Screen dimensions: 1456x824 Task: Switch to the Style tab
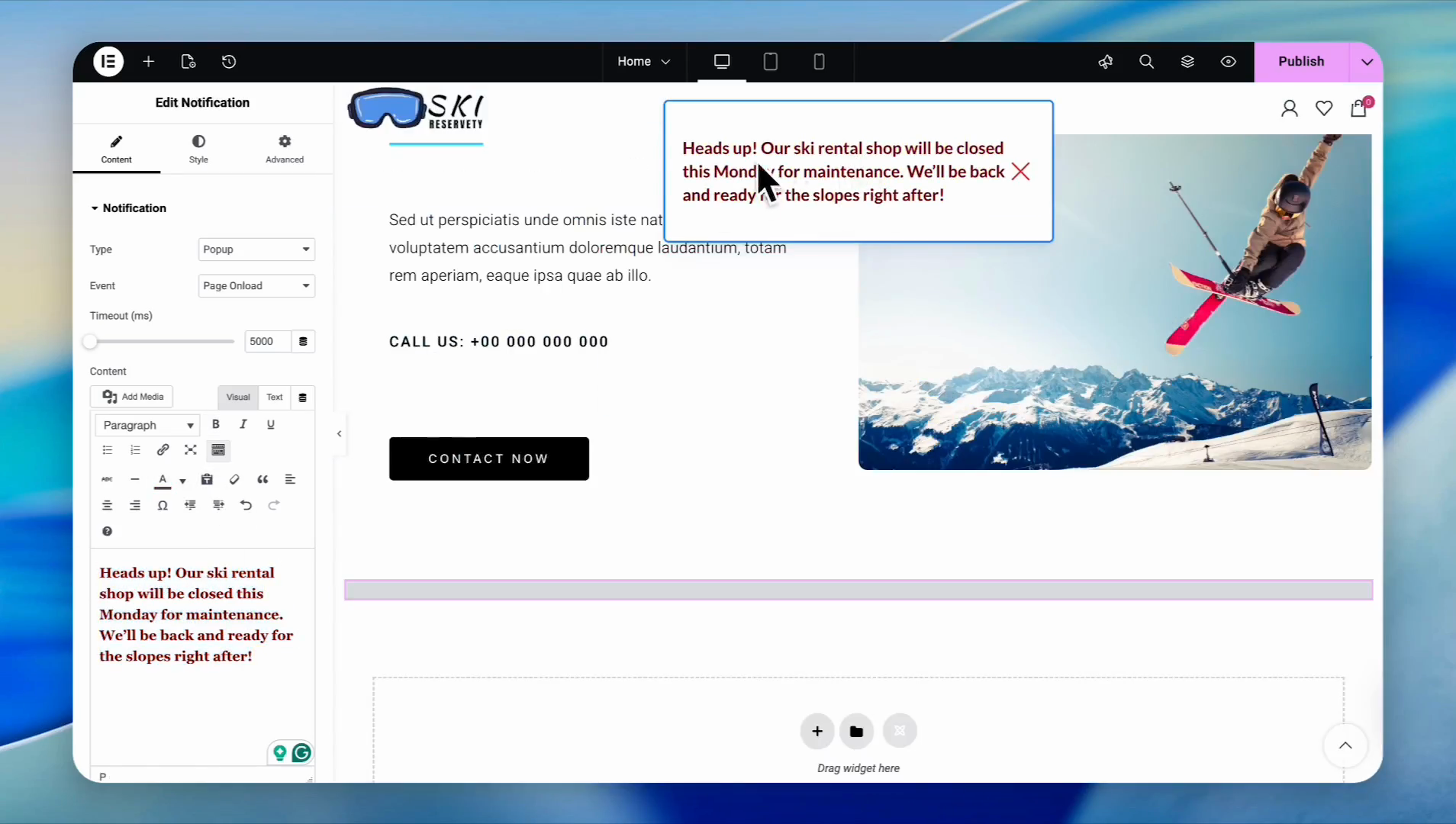click(x=198, y=149)
